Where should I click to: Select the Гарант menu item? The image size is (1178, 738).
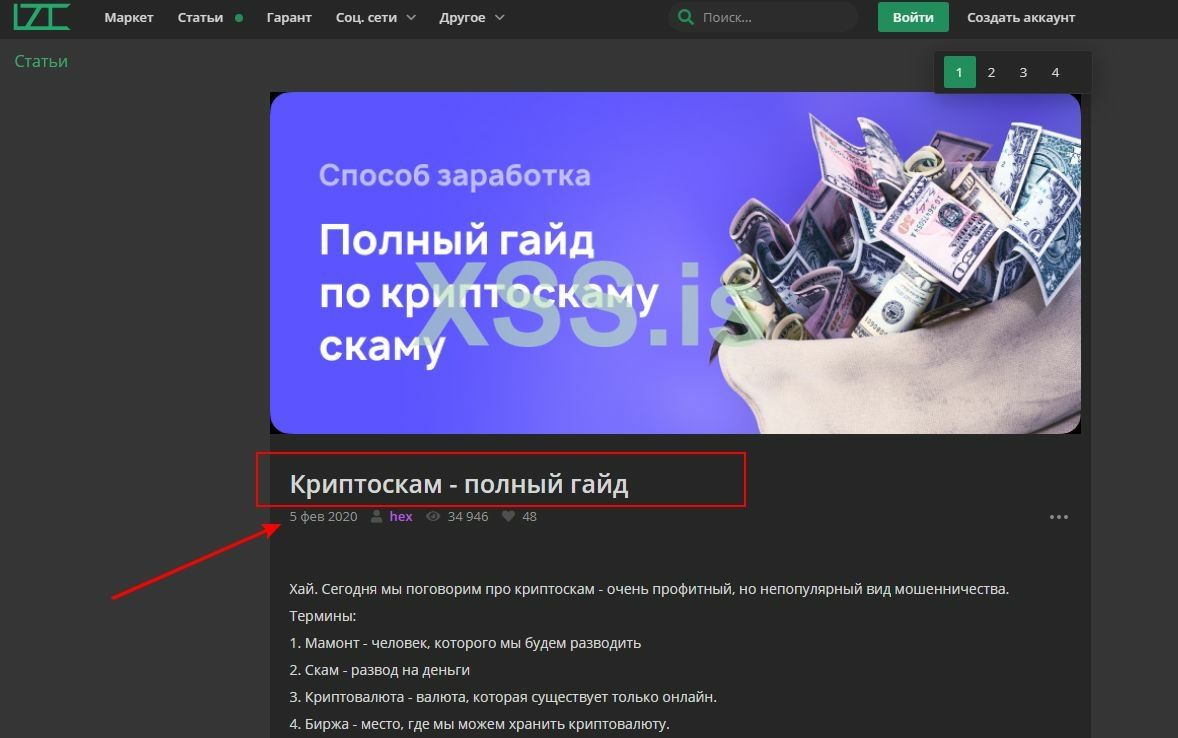point(289,17)
